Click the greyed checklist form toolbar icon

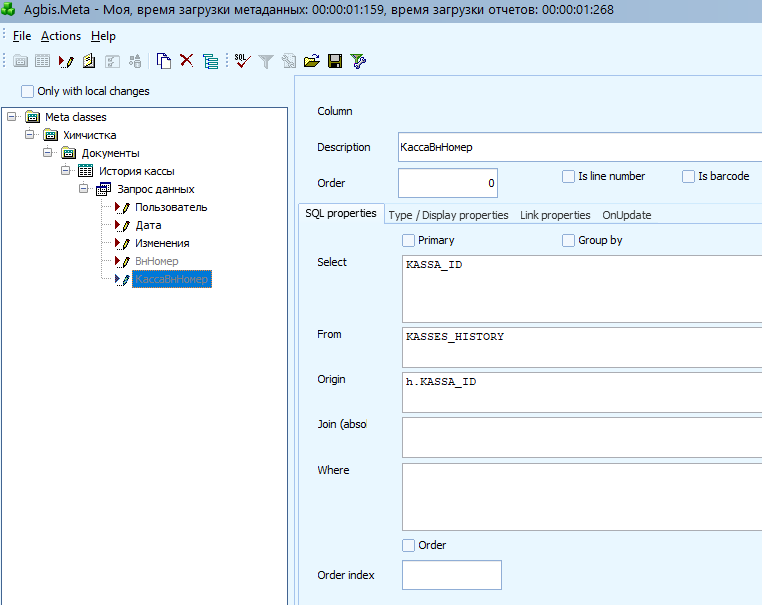(112, 61)
